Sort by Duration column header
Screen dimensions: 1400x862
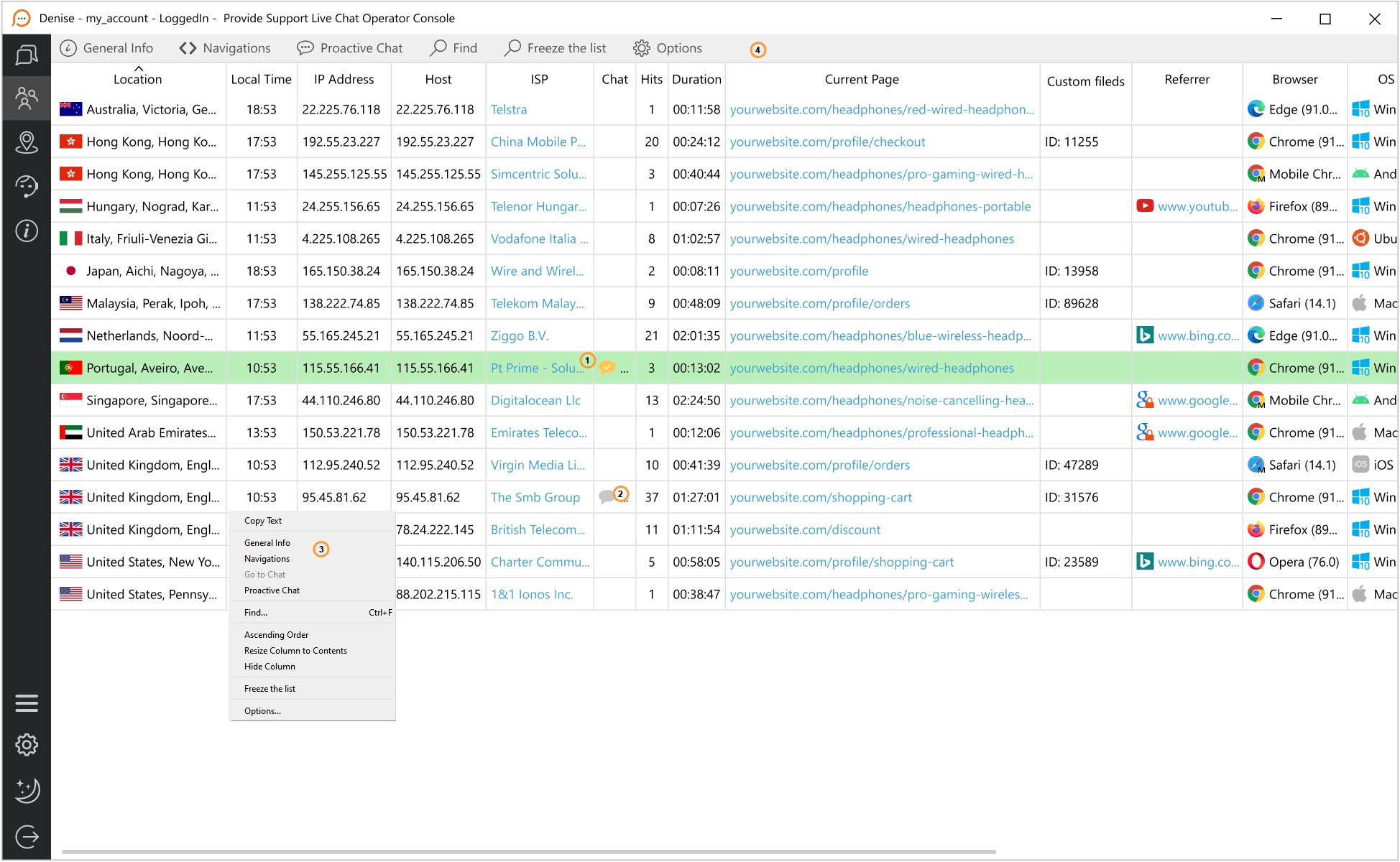click(x=696, y=79)
